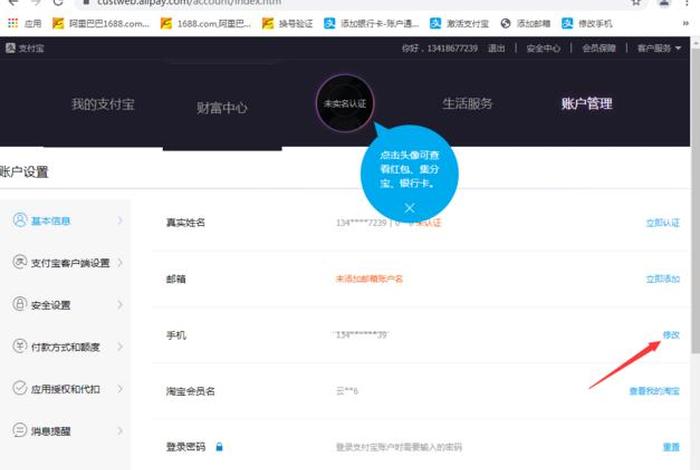Open the 换号验证 bookmark

287,23
